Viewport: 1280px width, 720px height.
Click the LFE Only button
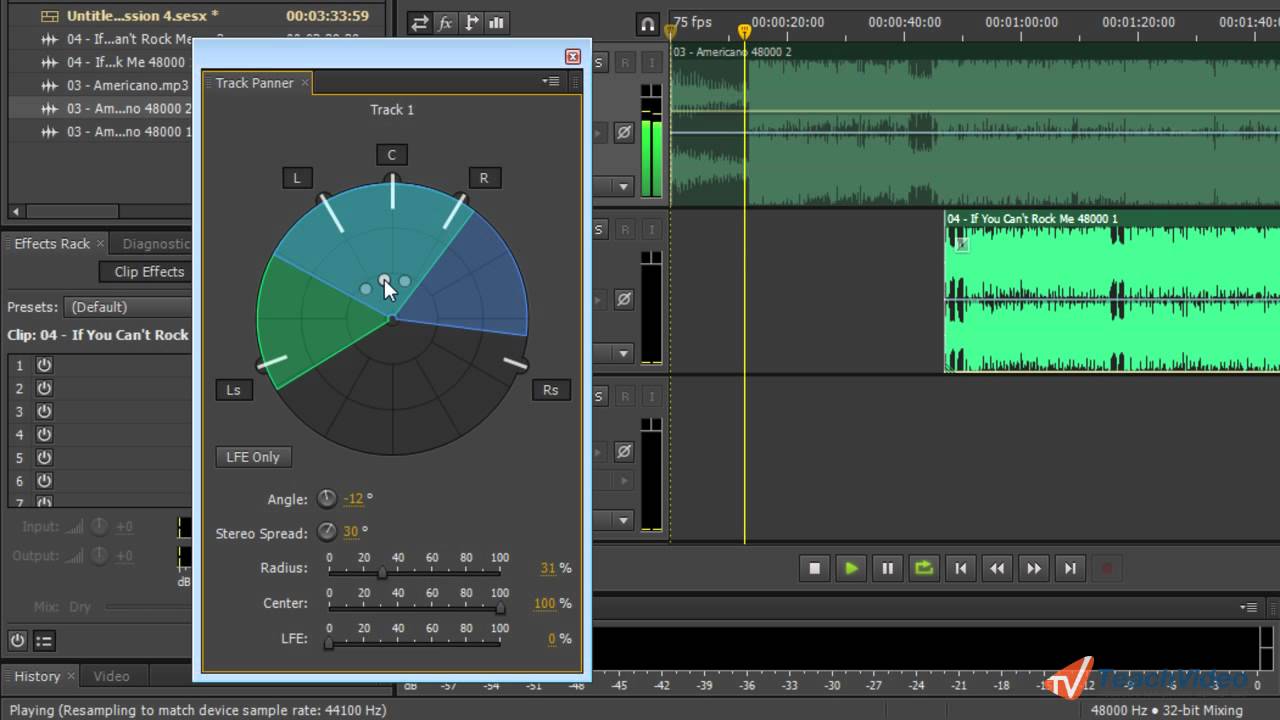(x=253, y=456)
